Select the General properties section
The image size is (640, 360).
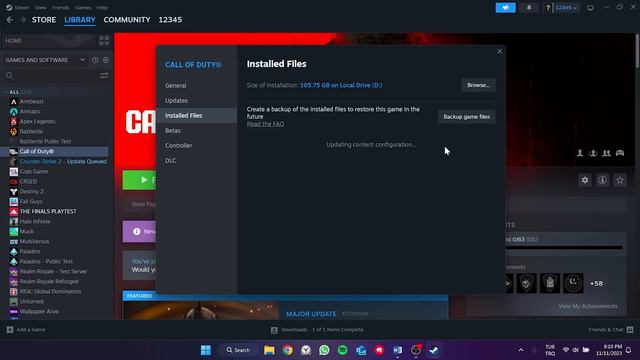196,85
